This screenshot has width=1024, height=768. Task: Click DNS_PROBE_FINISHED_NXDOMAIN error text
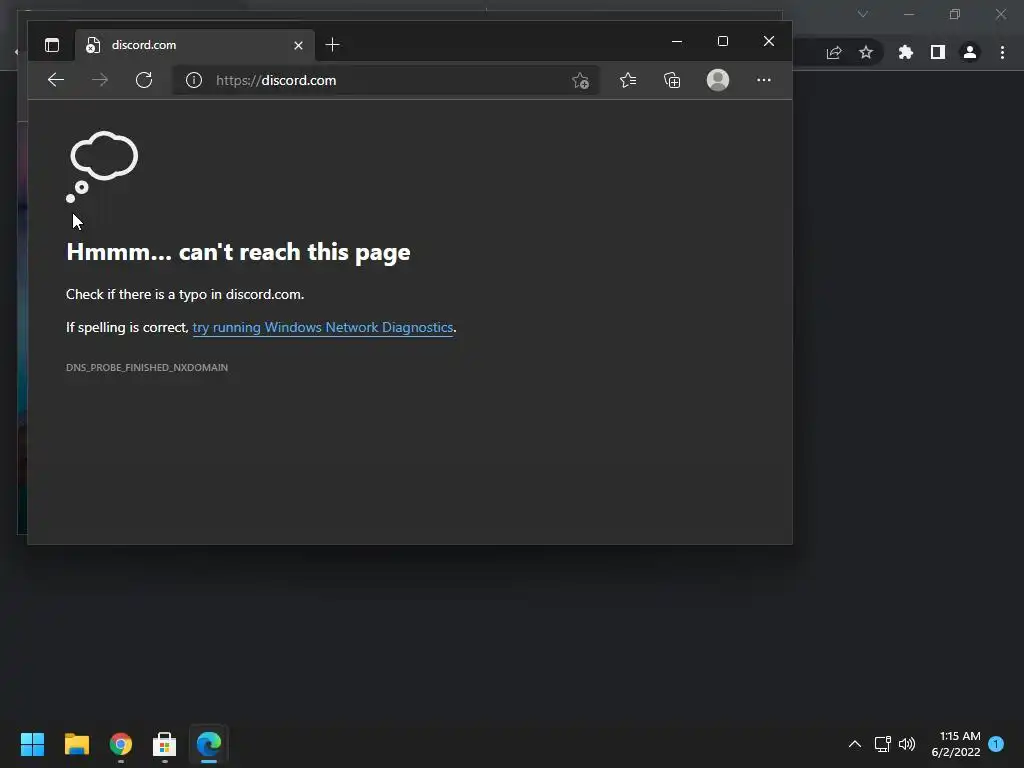click(147, 368)
